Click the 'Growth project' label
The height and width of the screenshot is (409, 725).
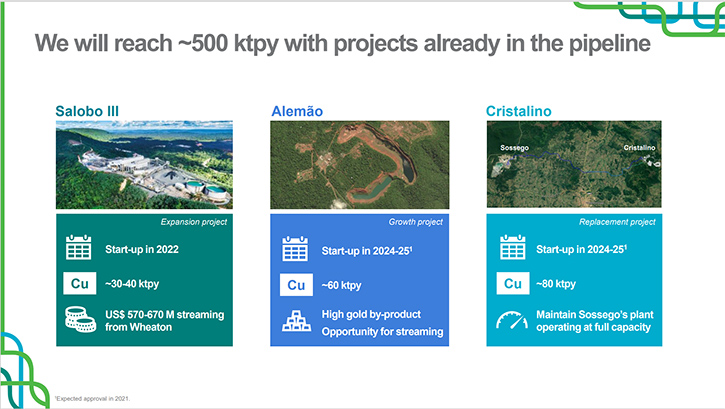coord(415,222)
